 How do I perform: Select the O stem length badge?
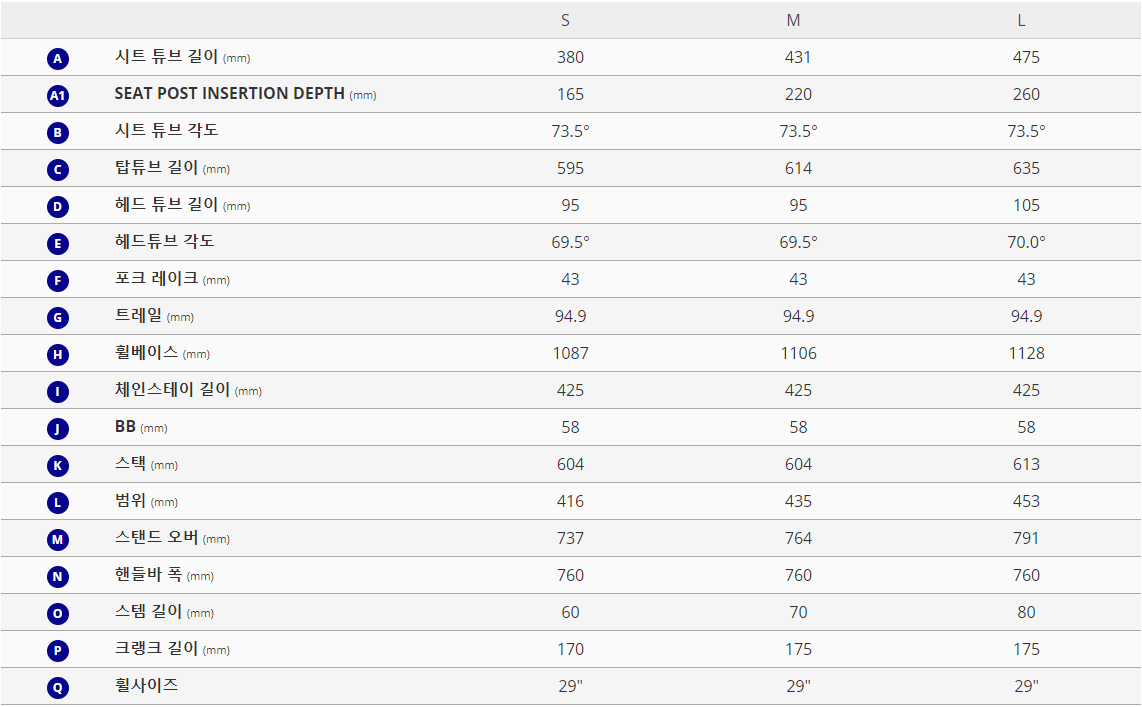click(x=58, y=614)
